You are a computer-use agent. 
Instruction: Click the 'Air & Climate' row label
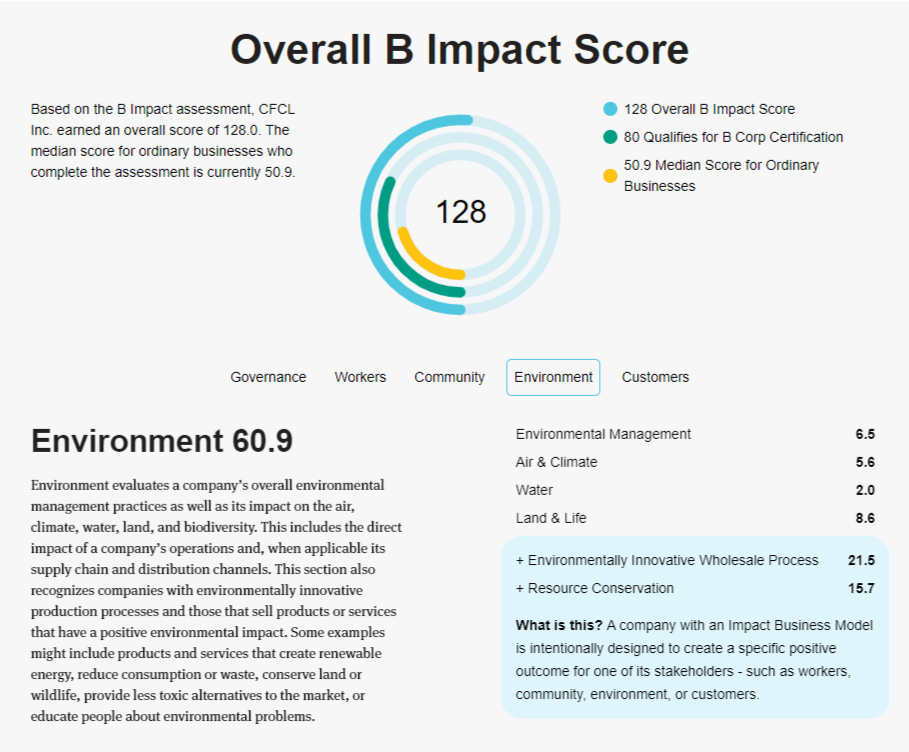click(557, 462)
